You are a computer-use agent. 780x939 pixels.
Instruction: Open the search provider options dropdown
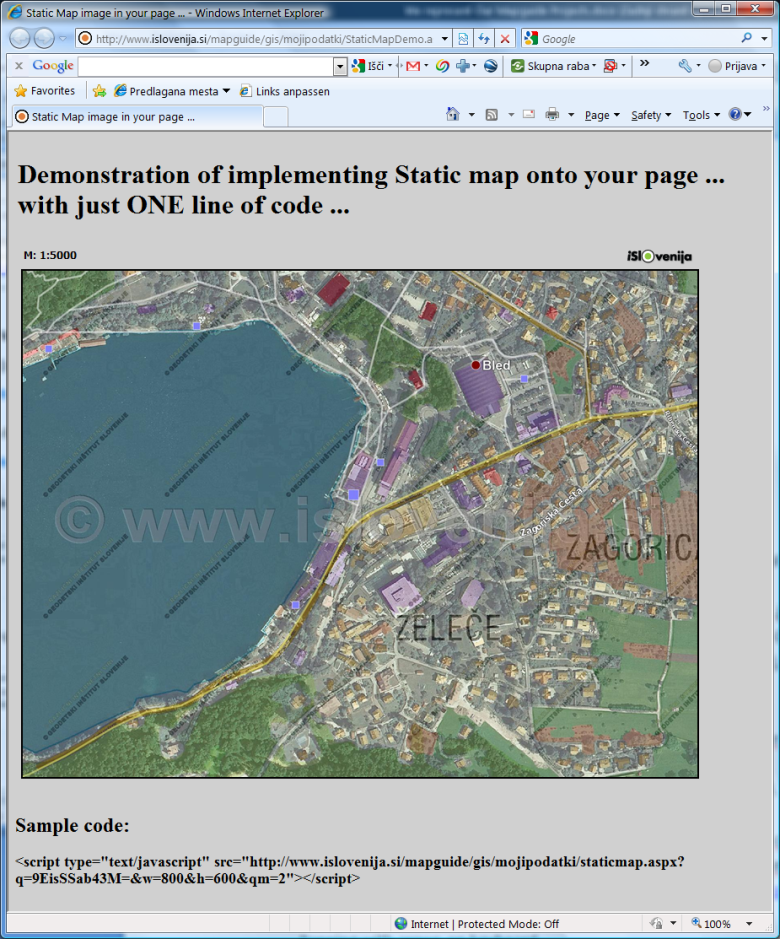point(764,39)
